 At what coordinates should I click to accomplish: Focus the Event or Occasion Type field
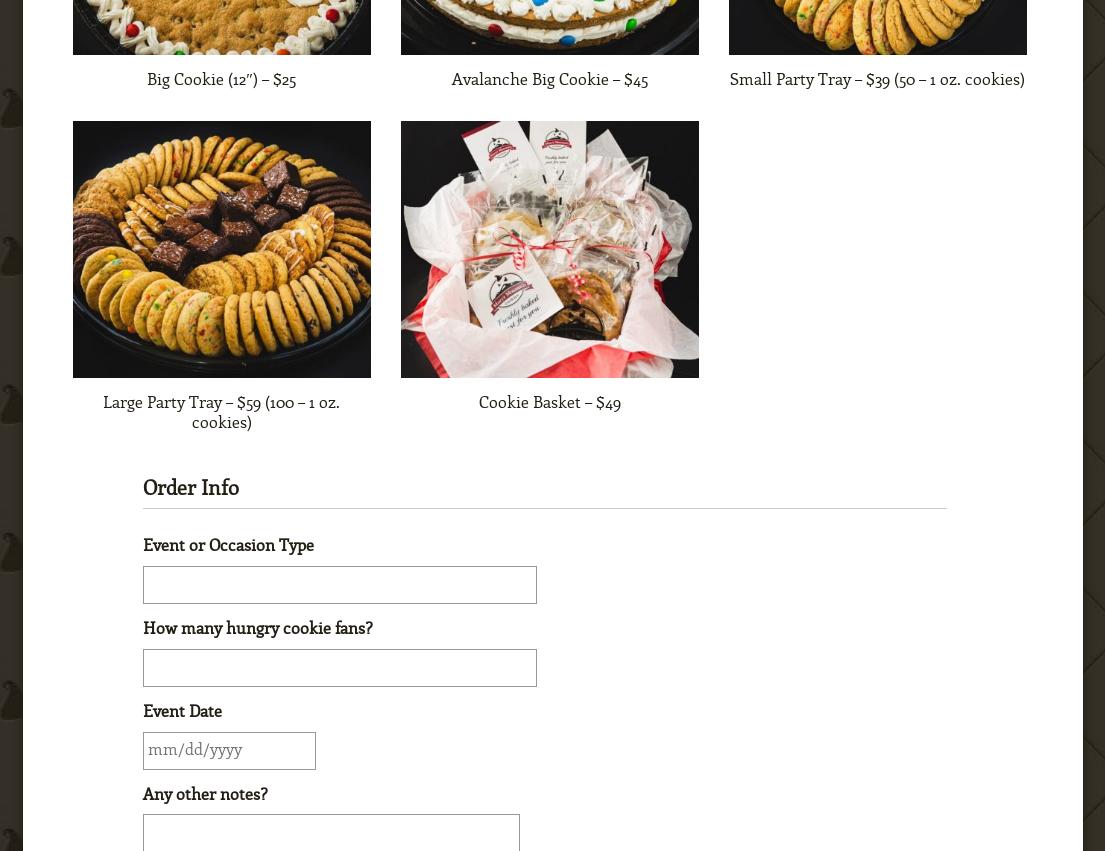click(x=340, y=585)
